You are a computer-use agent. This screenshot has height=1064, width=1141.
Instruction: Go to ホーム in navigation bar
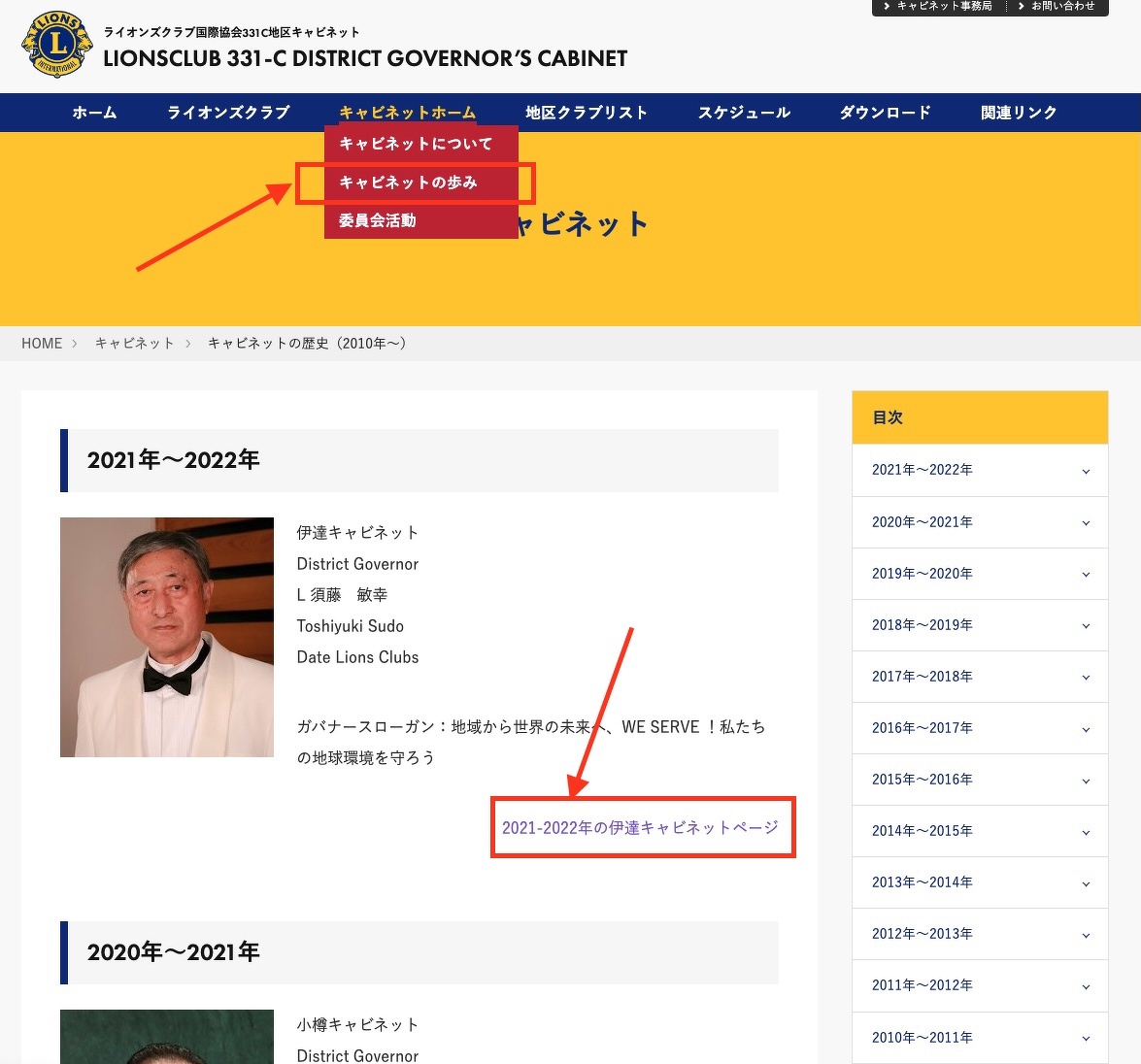pos(94,113)
